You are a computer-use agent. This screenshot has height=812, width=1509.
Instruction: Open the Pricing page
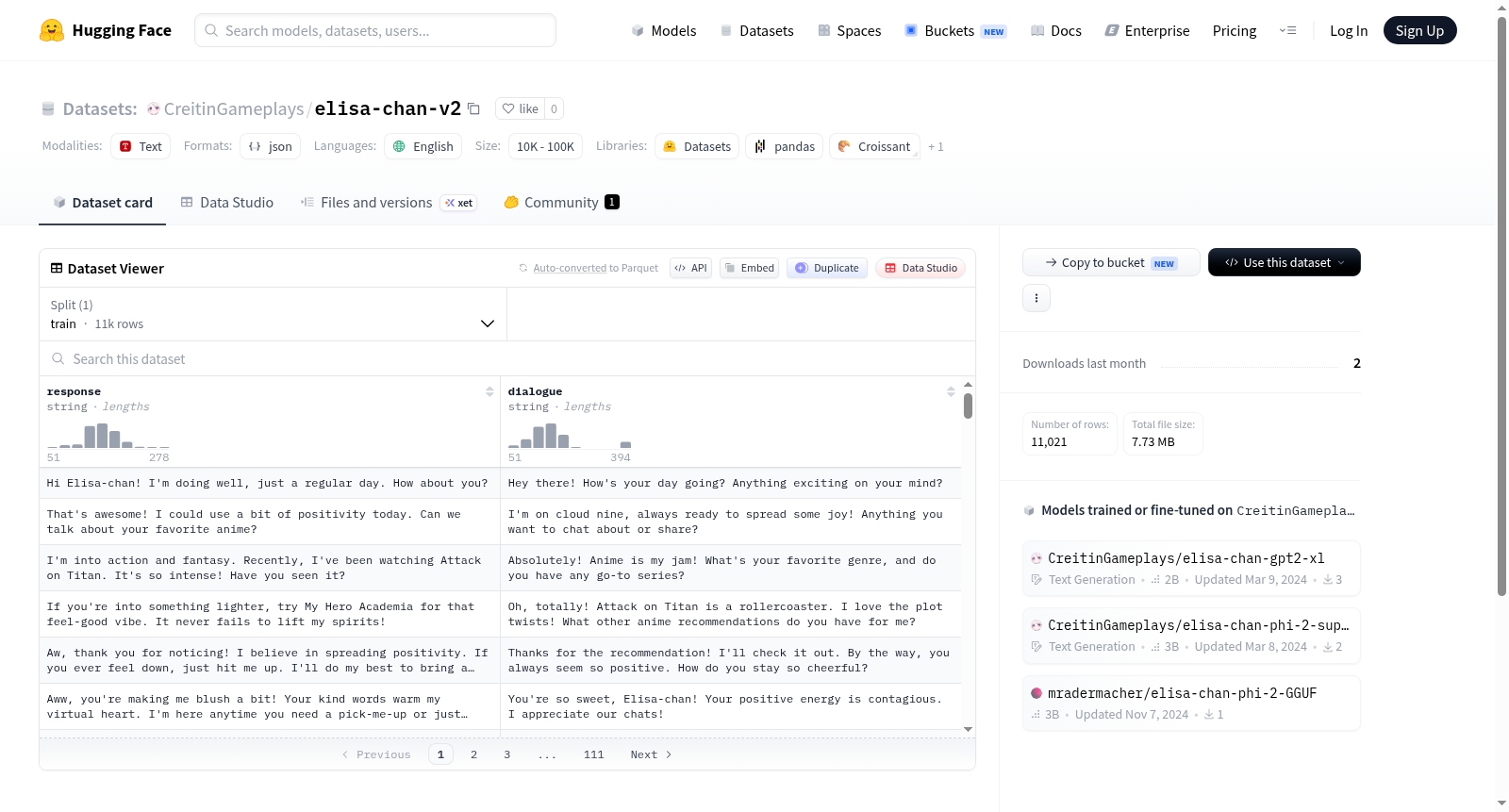(x=1235, y=31)
